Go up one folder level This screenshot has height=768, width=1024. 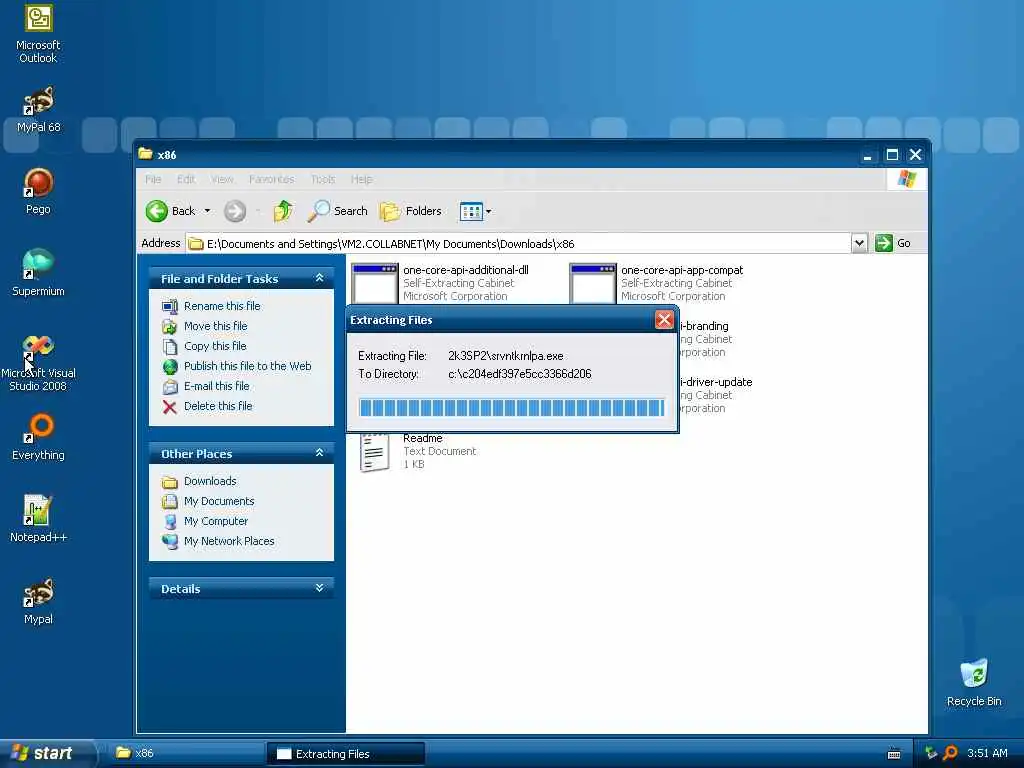click(x=283, y=211)
